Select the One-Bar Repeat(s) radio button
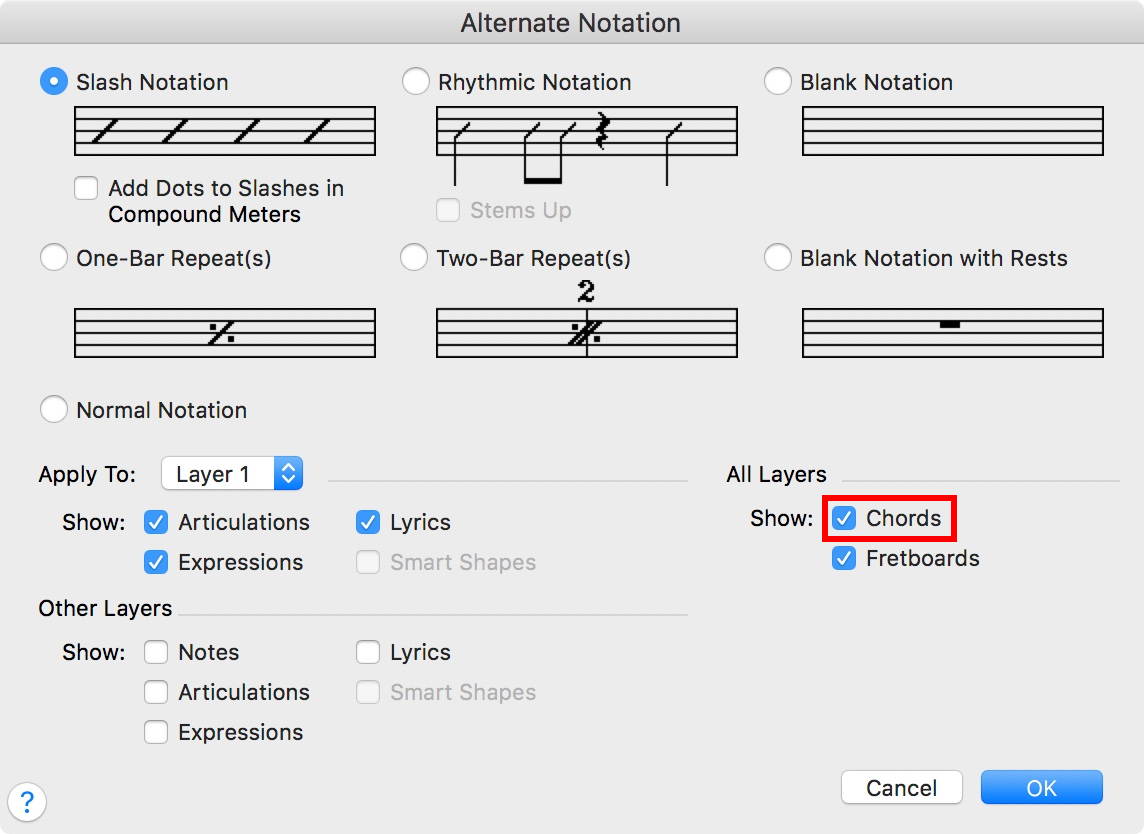 point(54,258)
